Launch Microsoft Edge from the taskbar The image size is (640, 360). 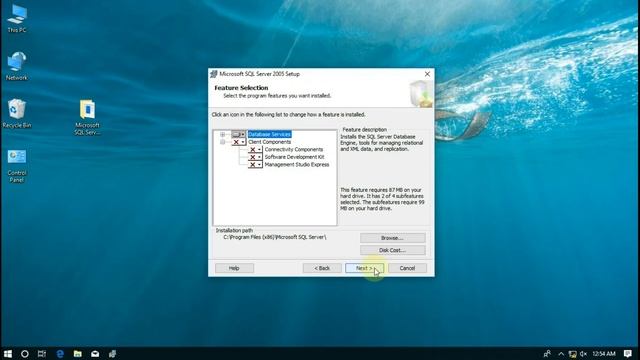[60, 354]
